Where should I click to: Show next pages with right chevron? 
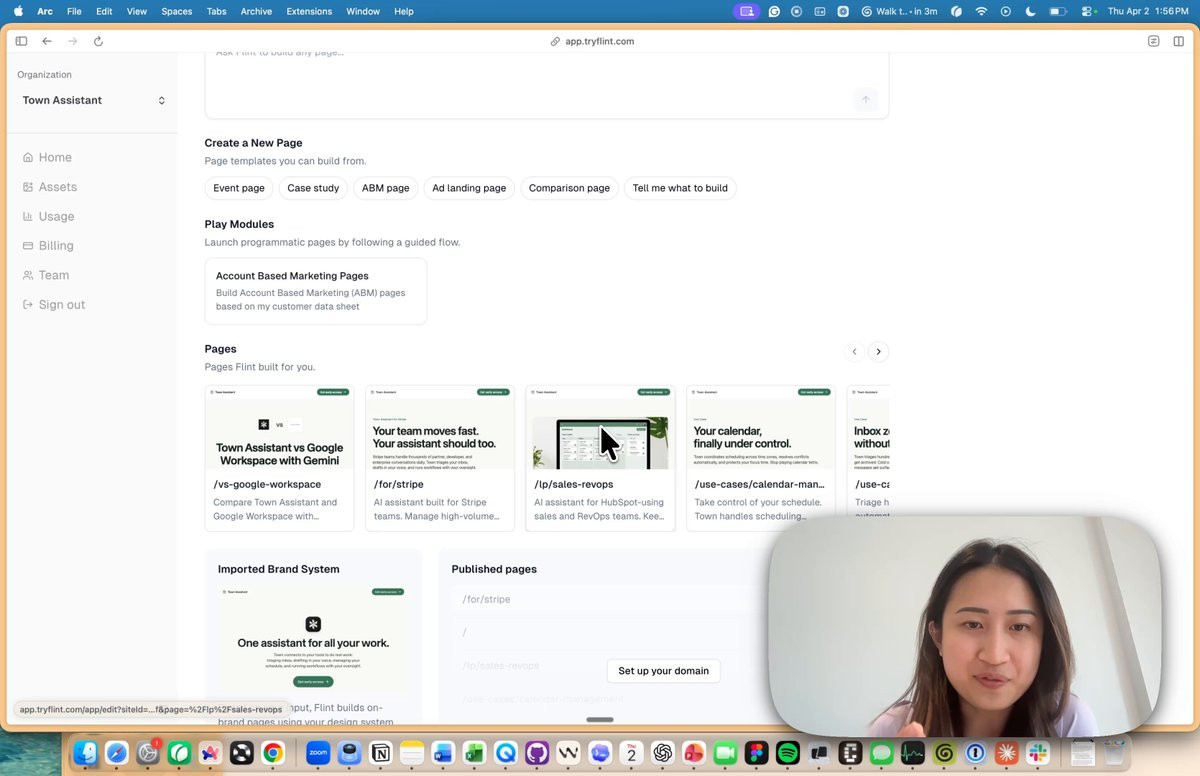tap(879, 351)
